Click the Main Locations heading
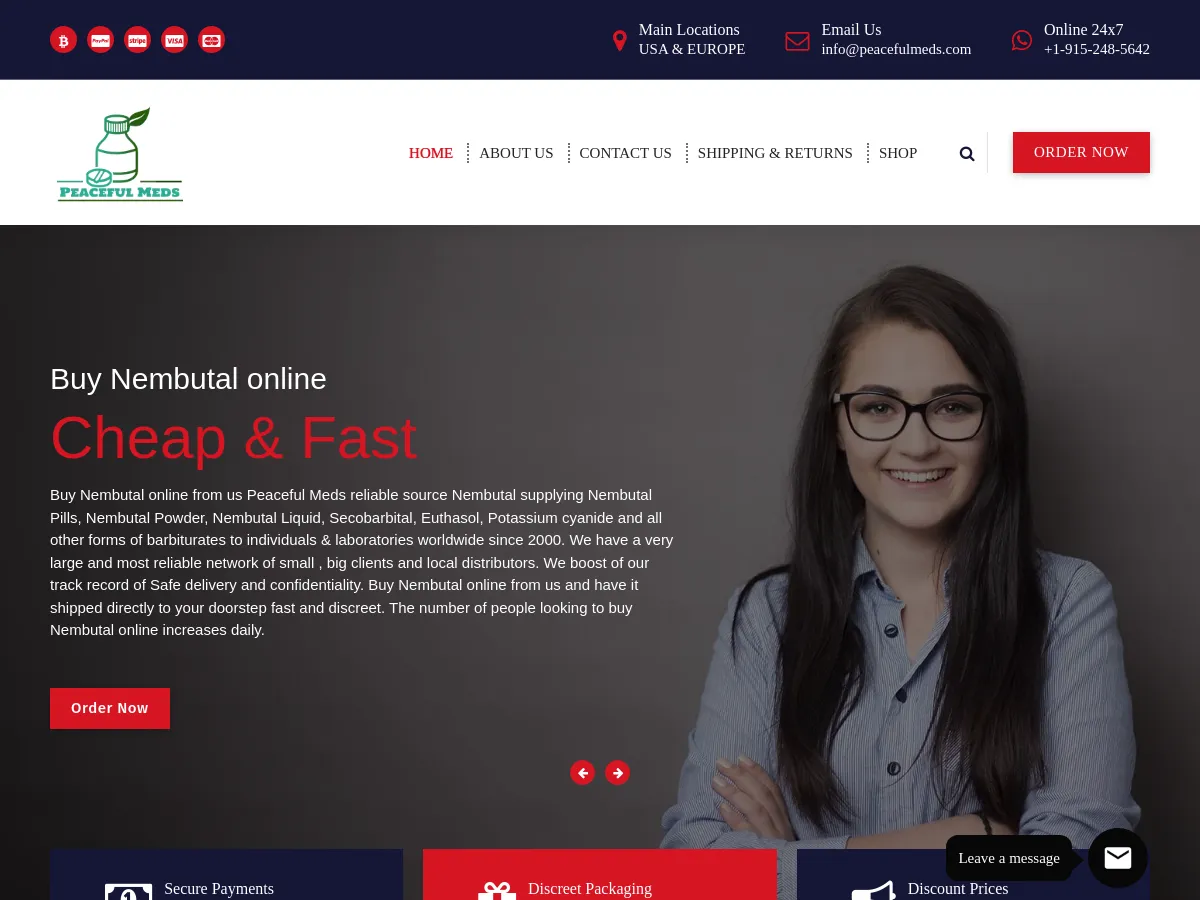The height and width of the screenshot is (900, 1200). (x=689, y=30)
